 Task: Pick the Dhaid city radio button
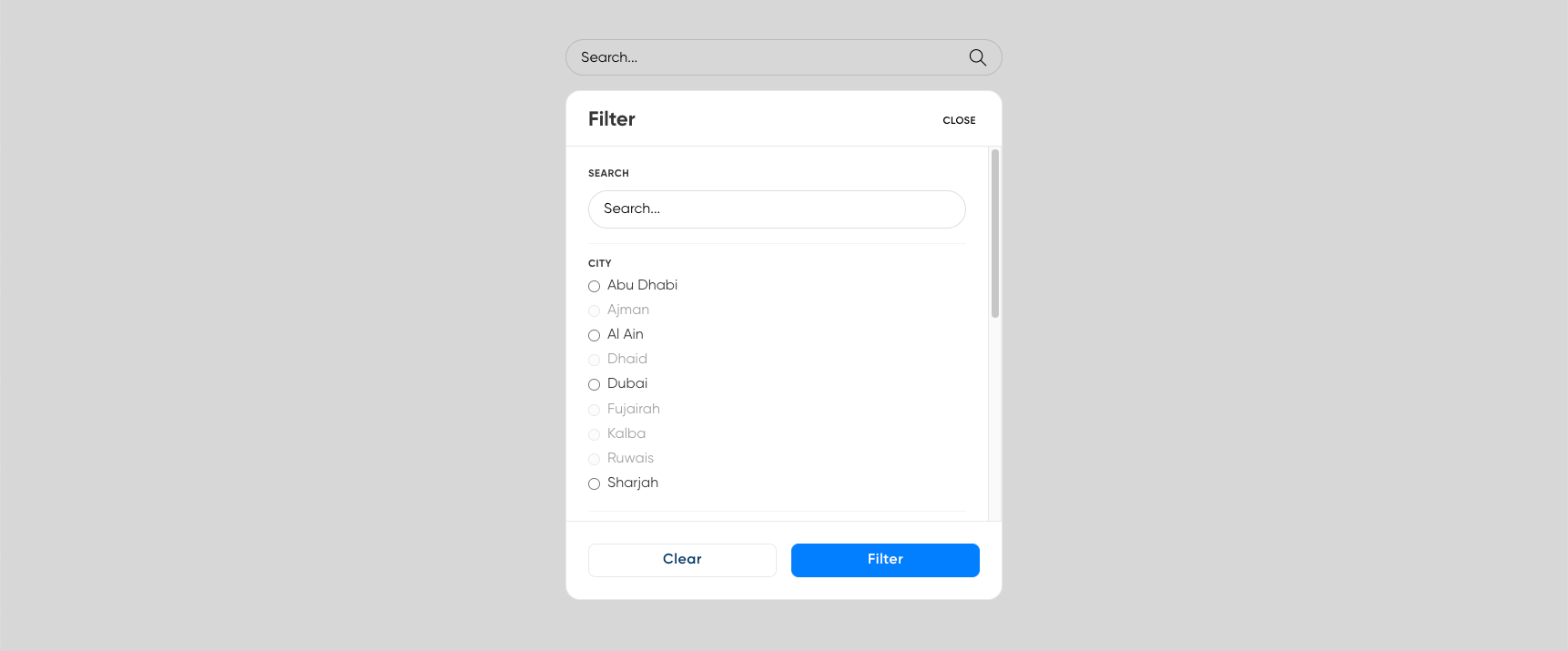(x=594, y=360)
